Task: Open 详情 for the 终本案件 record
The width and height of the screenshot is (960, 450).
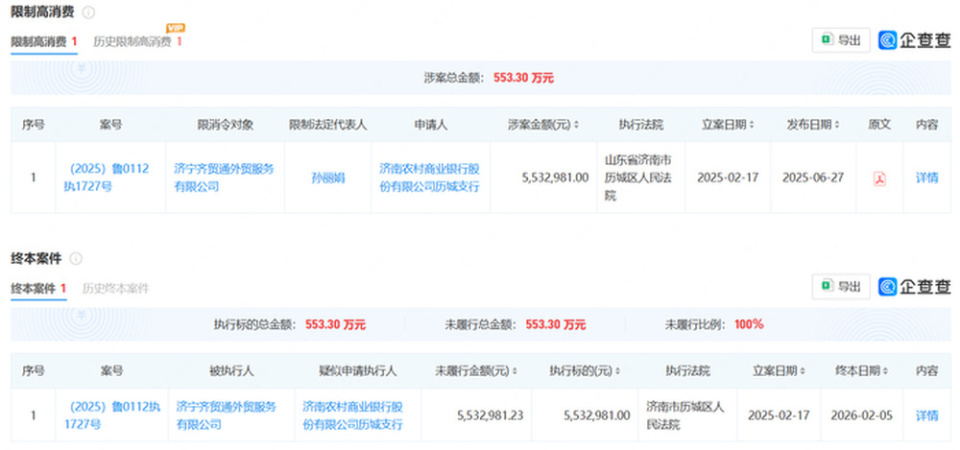Action: coord(927,416)
